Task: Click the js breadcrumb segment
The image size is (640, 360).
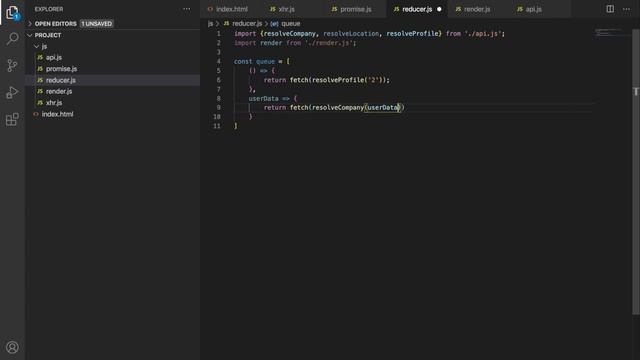Action: click(210, 24)
